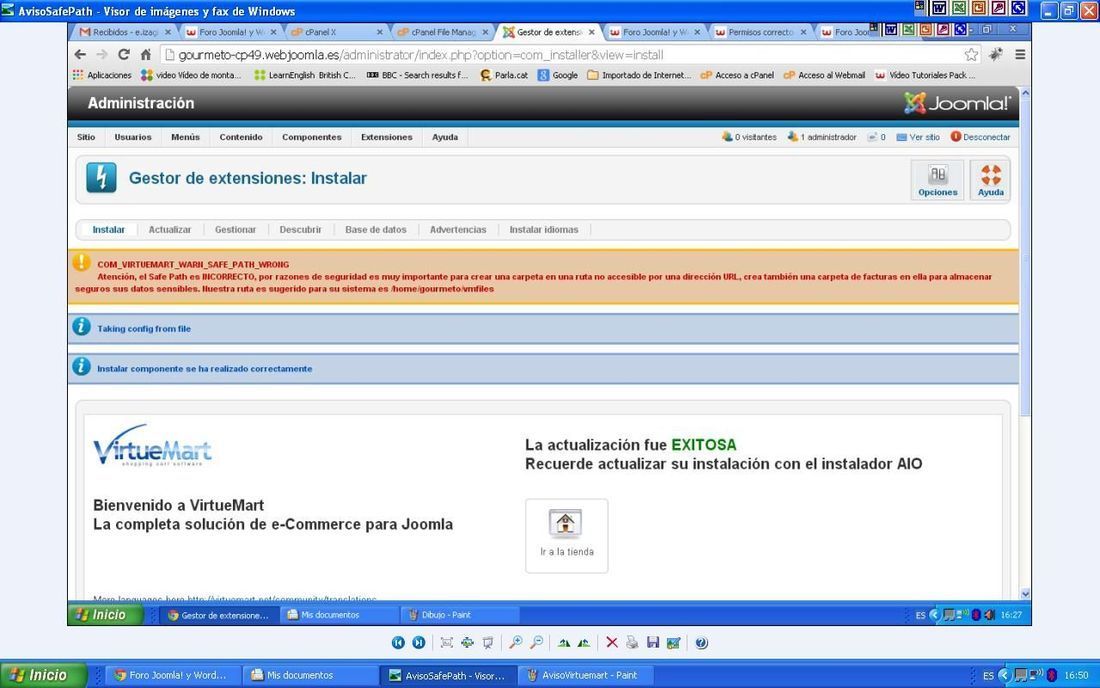The width and height of the screenshot is (1100, 688).
Task: Switch to the Base de datos tab
Action: click(x=375, y=230)
